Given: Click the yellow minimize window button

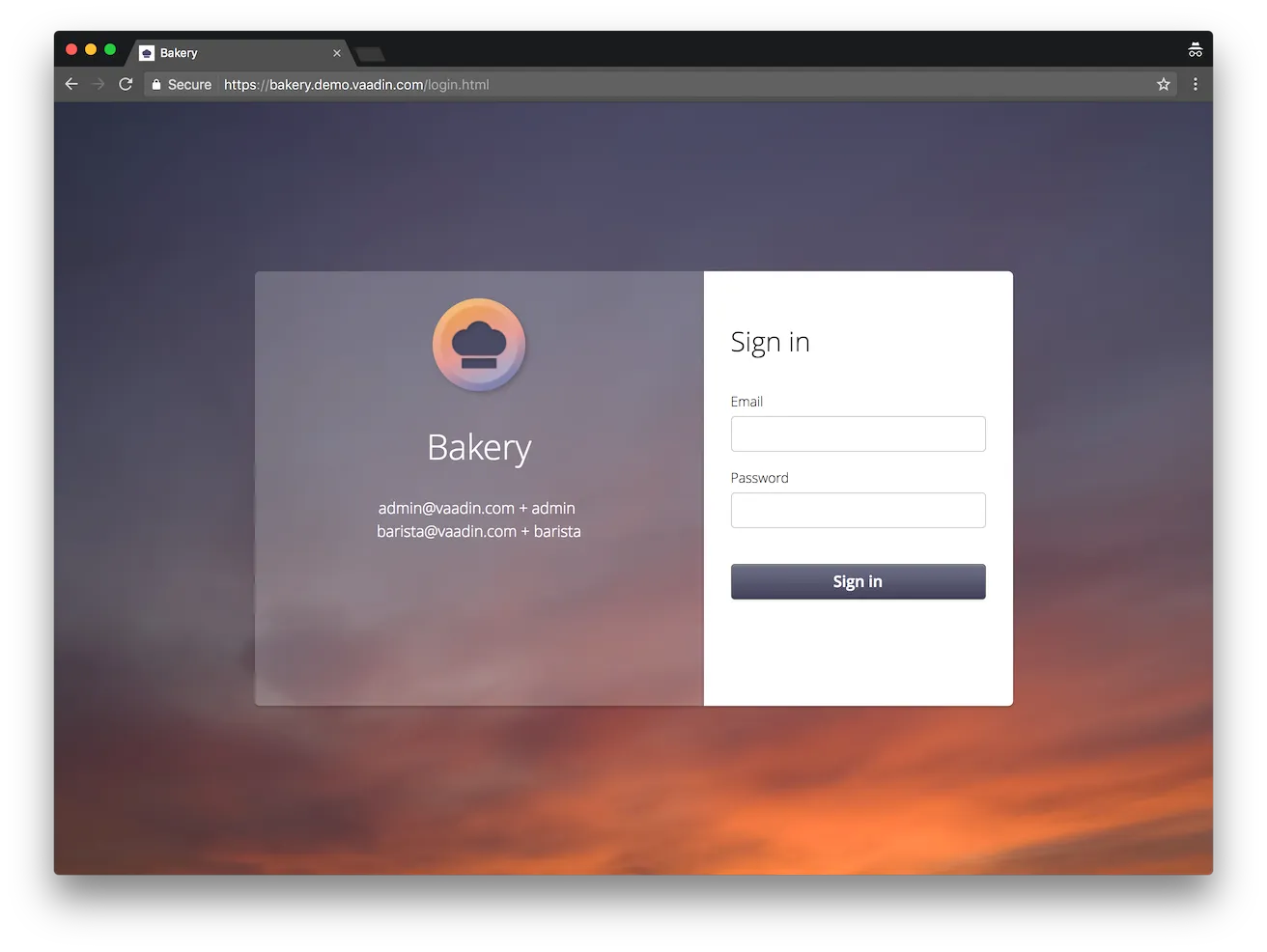Looking at the screenshot, I should coord(91,49).
